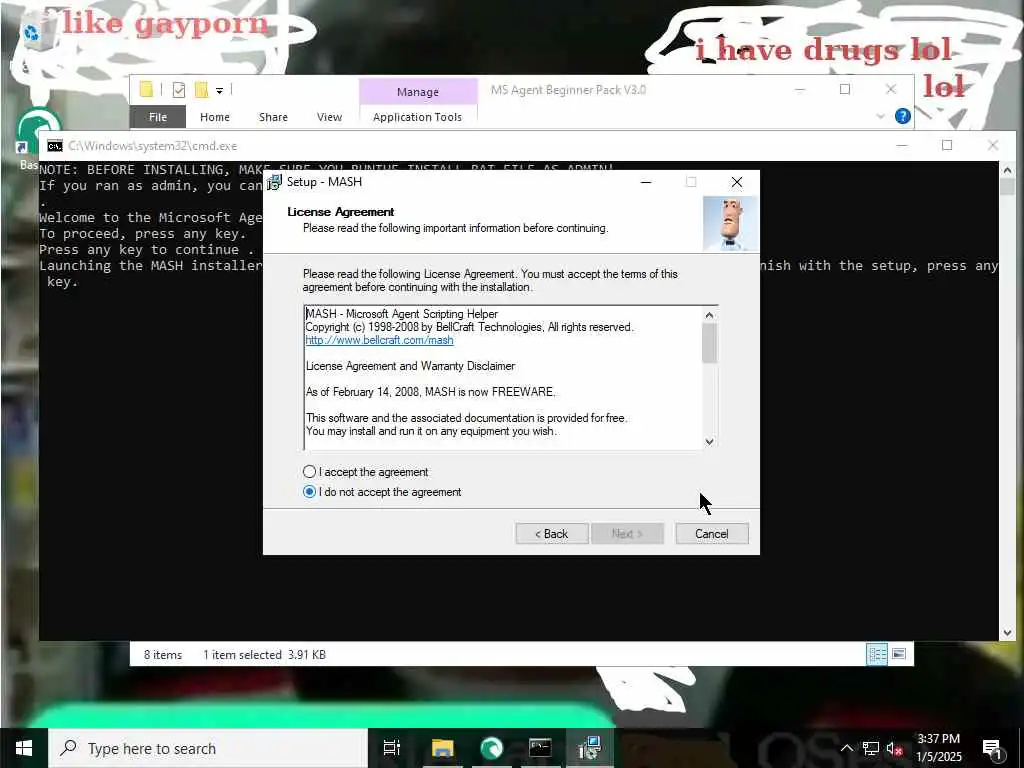This screenshot has width=1024, height=768.
Task: Click the Manage contextual tab in Explorer
Action: pyautogui.click(x=417, y=92)
